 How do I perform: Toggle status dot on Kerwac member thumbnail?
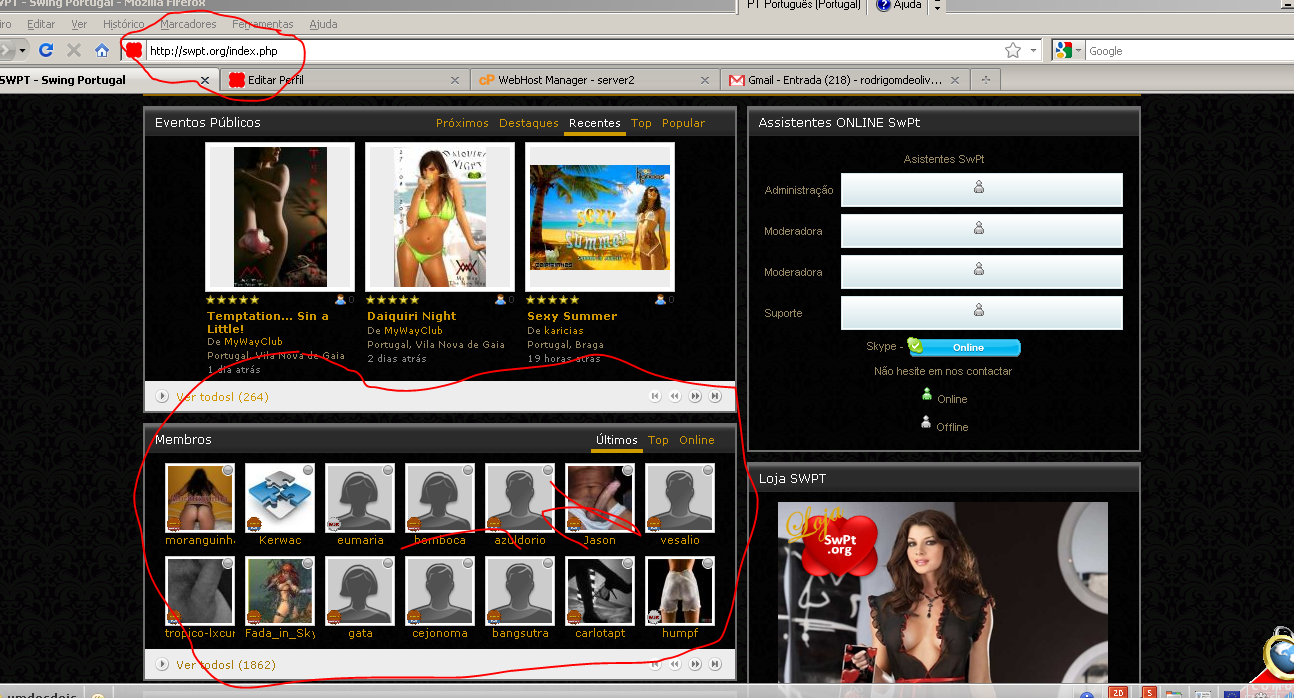click(x=307, y=470)
